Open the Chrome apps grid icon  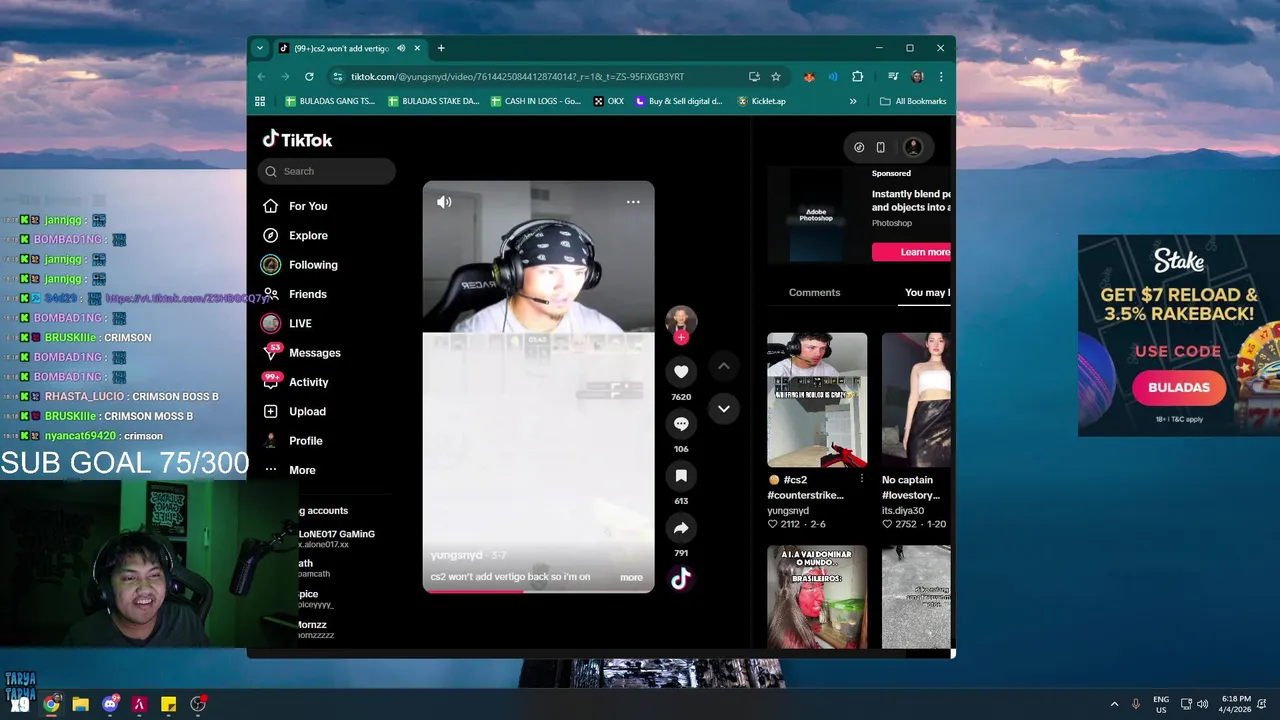[260, 101]
